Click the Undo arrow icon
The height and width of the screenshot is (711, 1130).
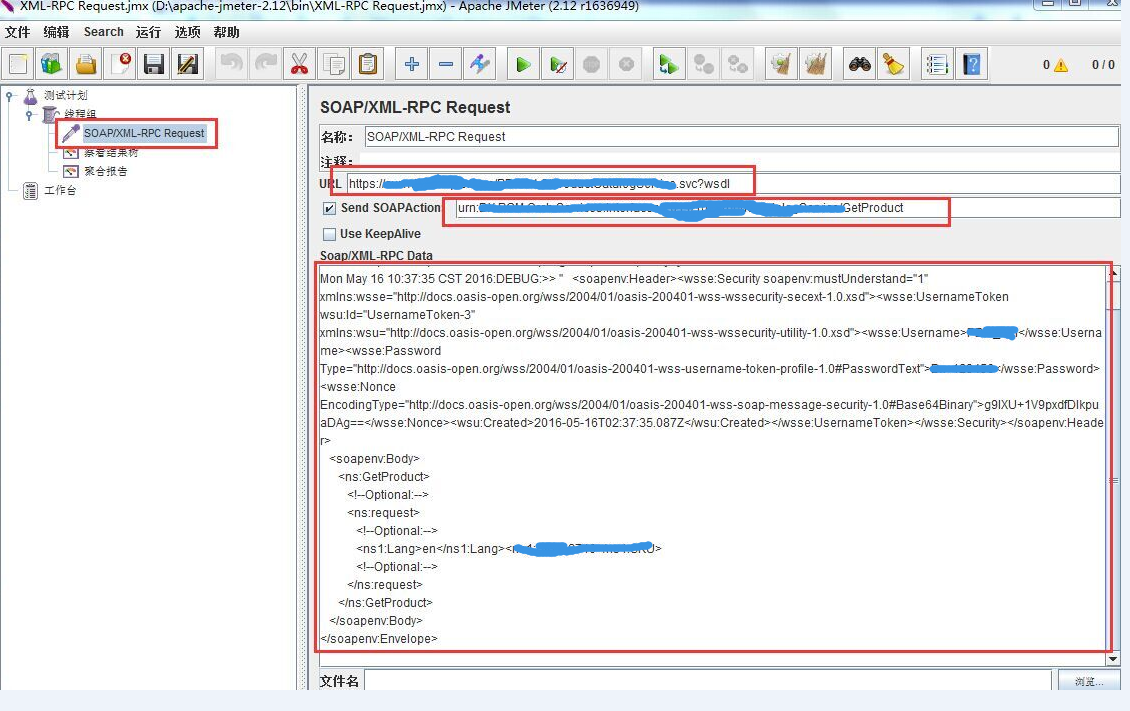pyautogui.click(x=231, y=65)
